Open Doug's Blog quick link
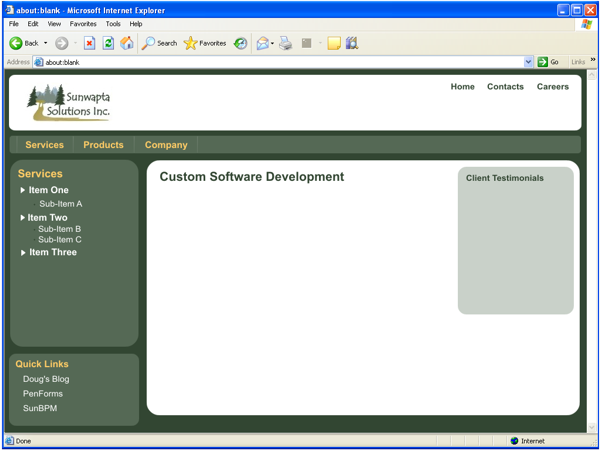Screen dimensions: 600x450 coord(46,379)
